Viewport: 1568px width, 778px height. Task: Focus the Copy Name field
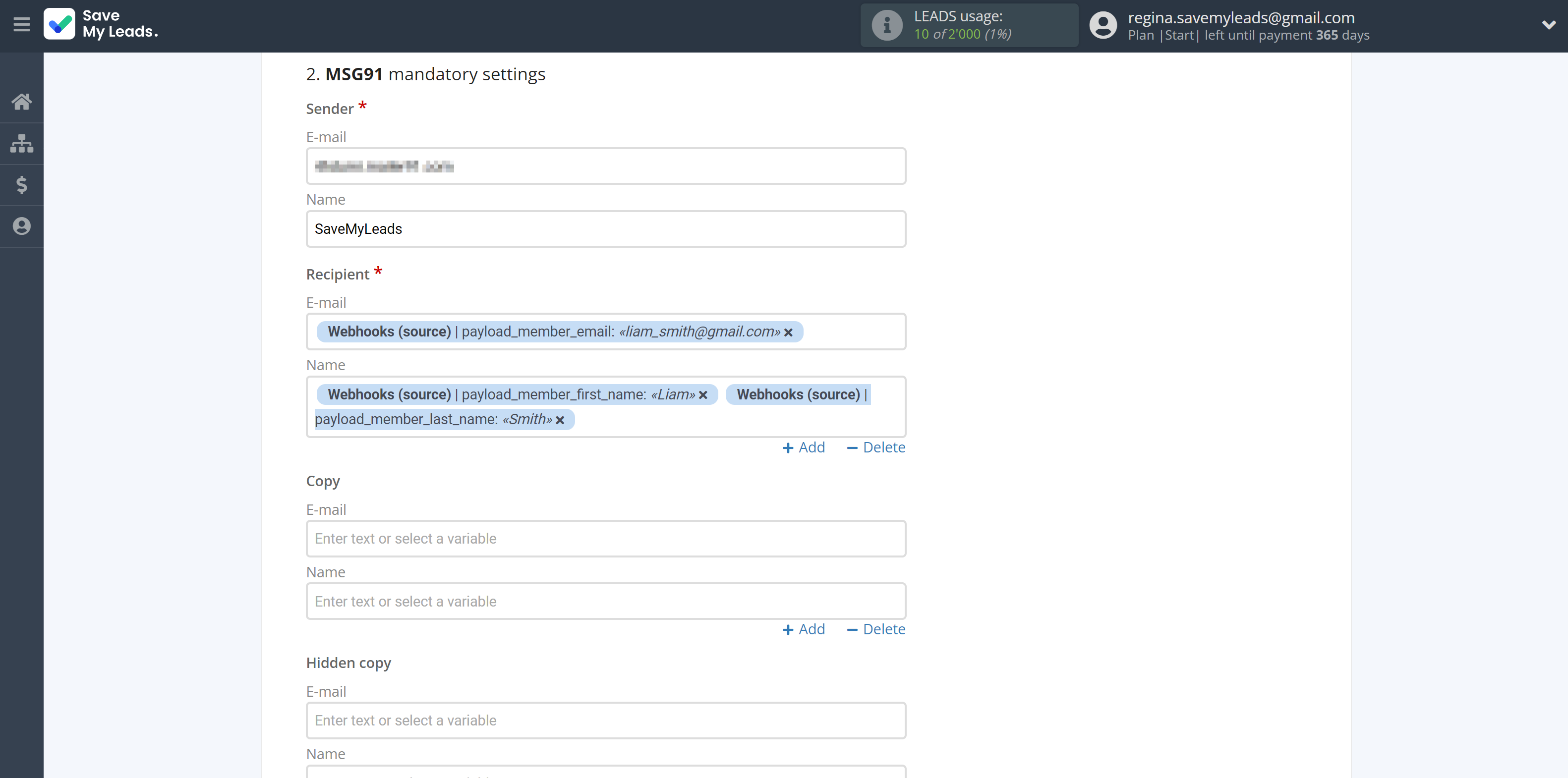coord(606,601)
